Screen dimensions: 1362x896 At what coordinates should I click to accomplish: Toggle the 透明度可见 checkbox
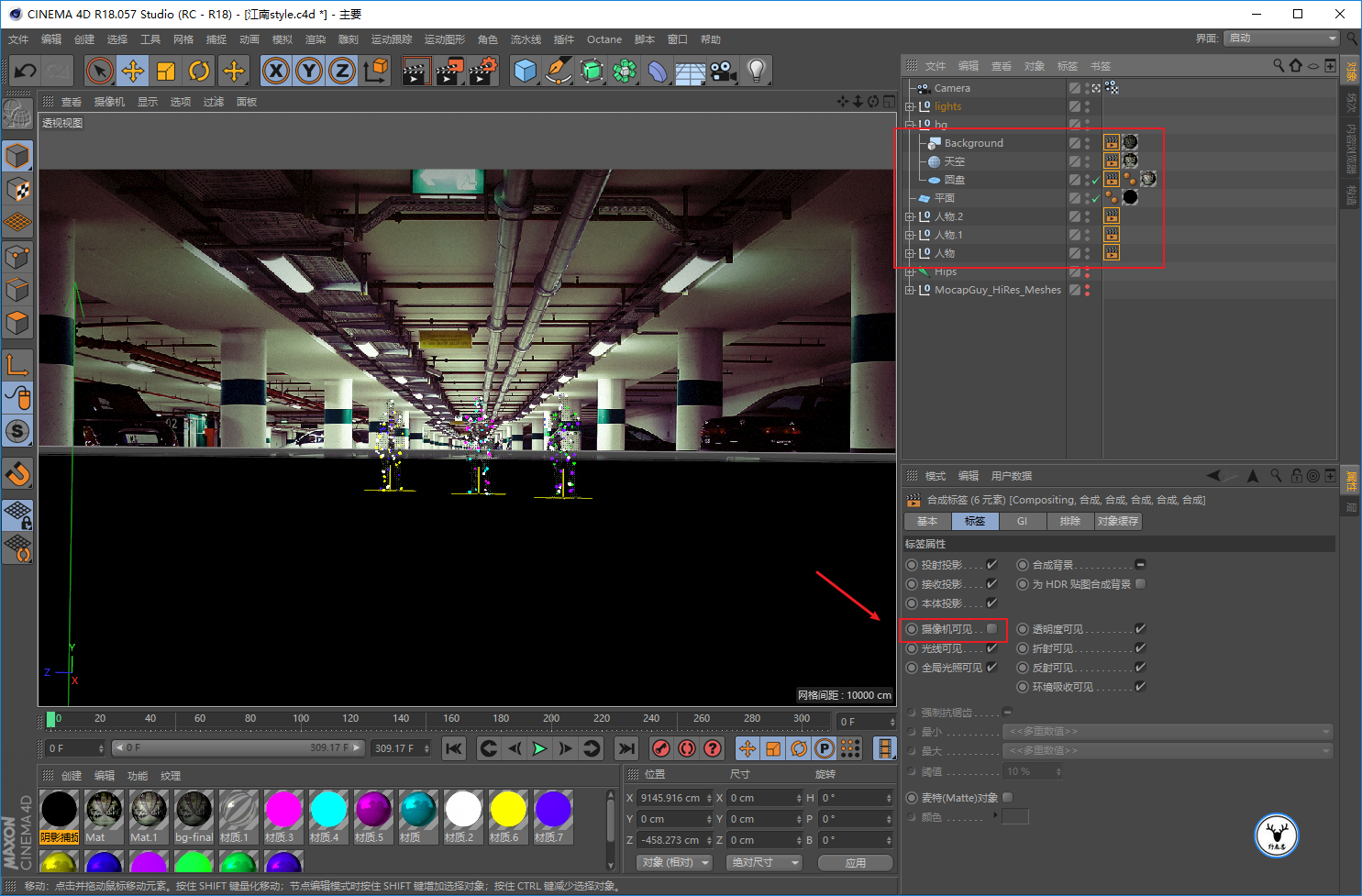pyautogui.click(x=1140, y=629)
